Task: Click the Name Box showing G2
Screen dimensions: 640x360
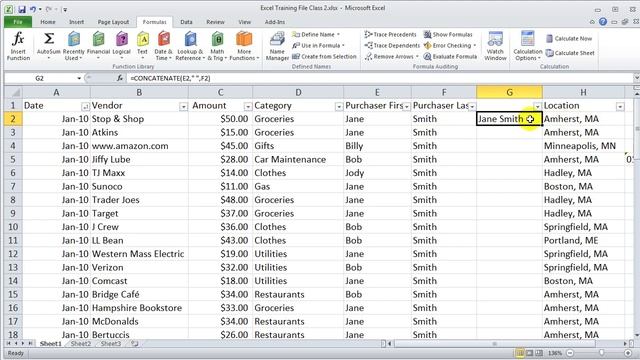Action: [x=40, y=78]
